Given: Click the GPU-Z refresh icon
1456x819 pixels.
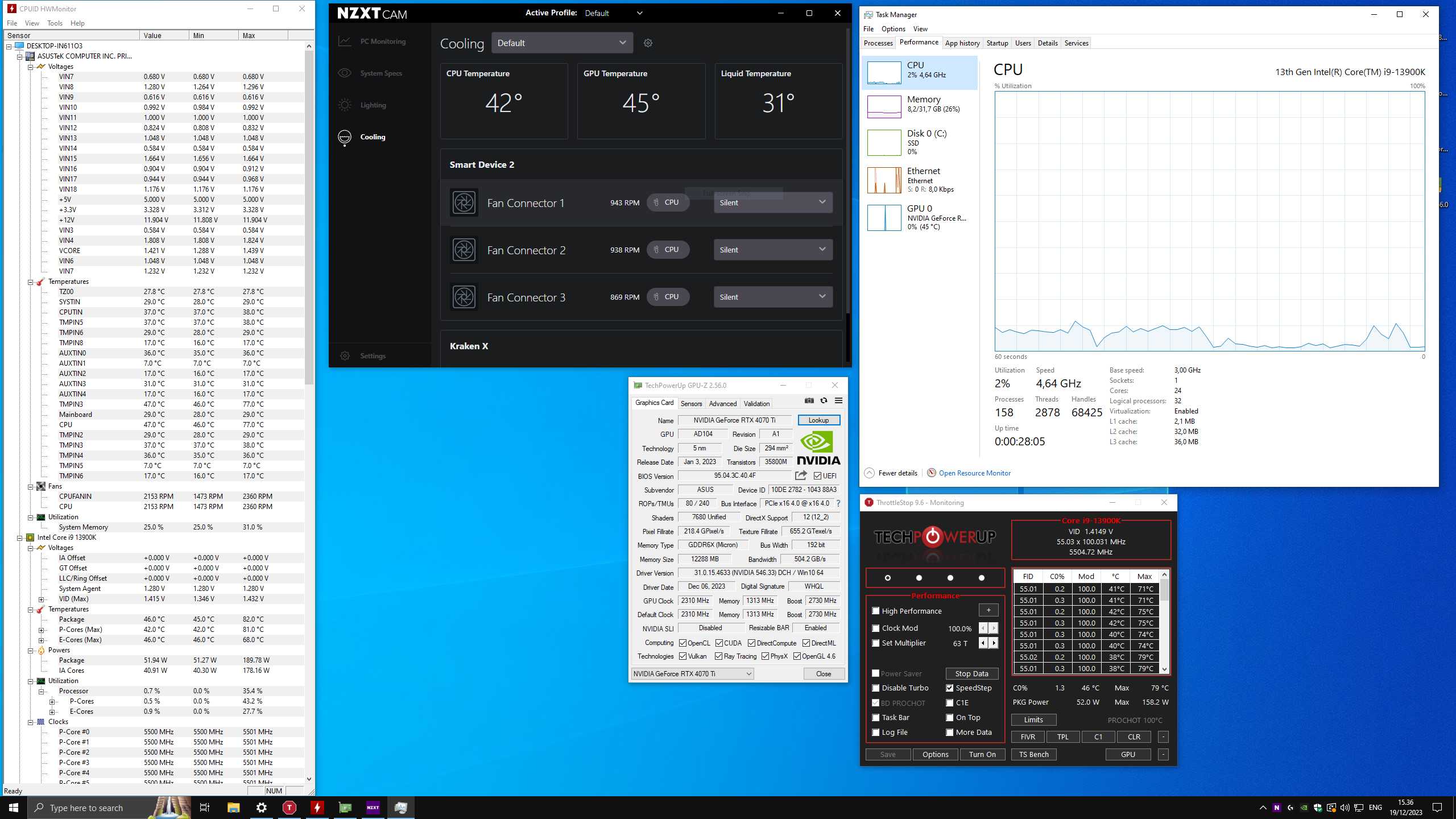Looking at the screenshot, I should coord(824,401).
